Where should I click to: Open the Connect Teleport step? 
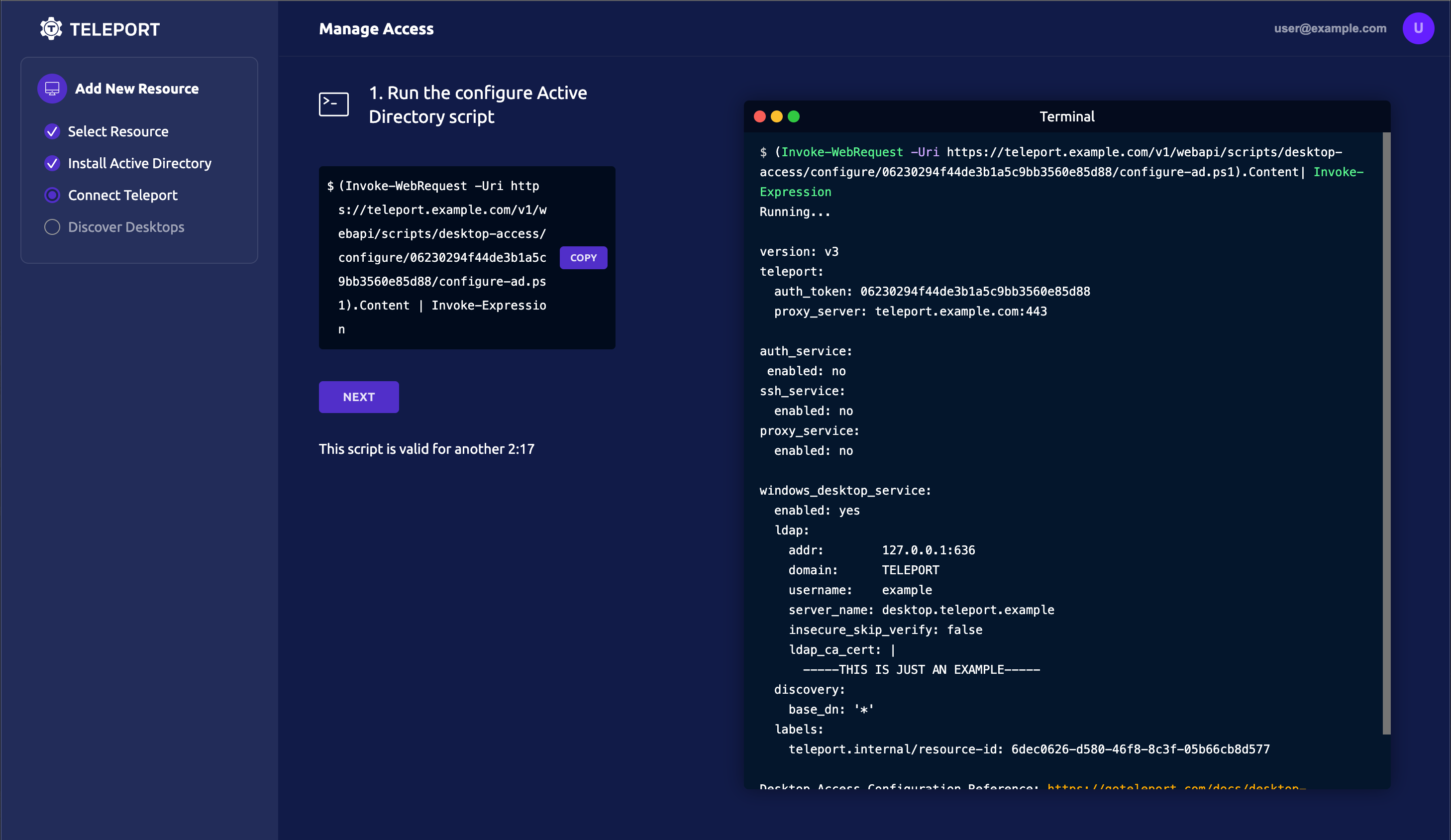(122, 195)
